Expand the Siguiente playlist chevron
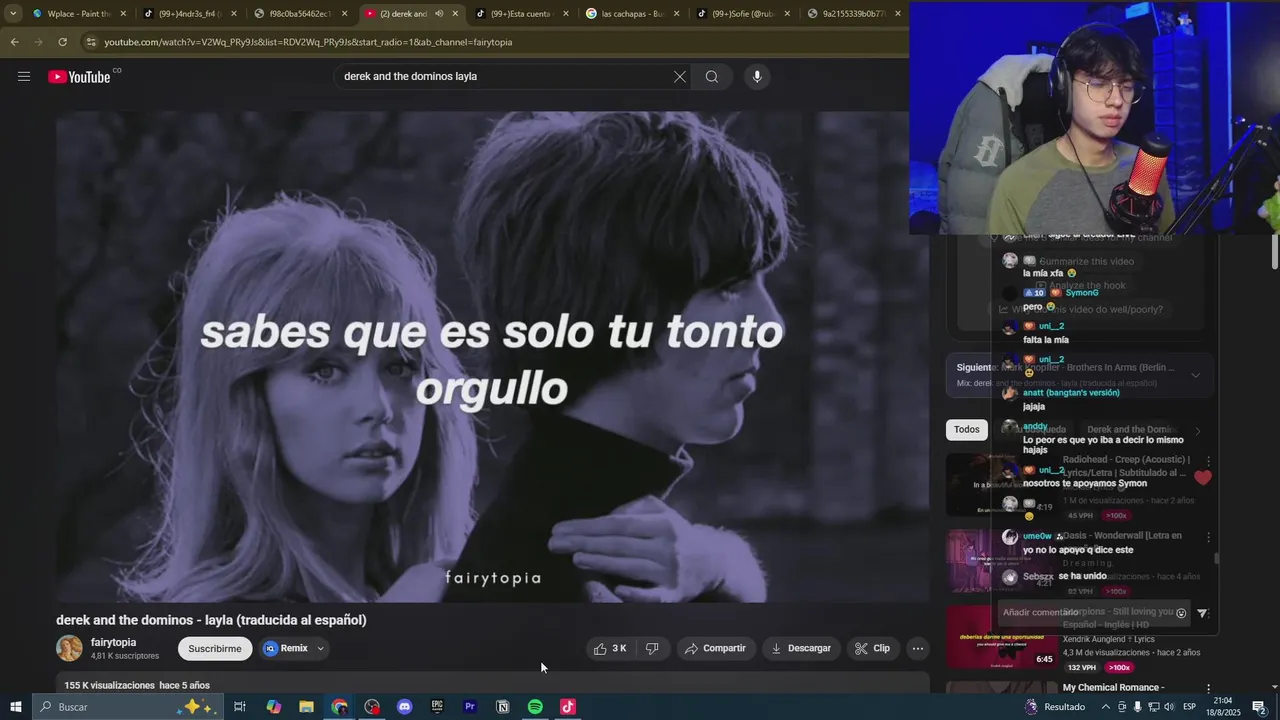This screenshot has width=1280, height=720. point(1195,375)
